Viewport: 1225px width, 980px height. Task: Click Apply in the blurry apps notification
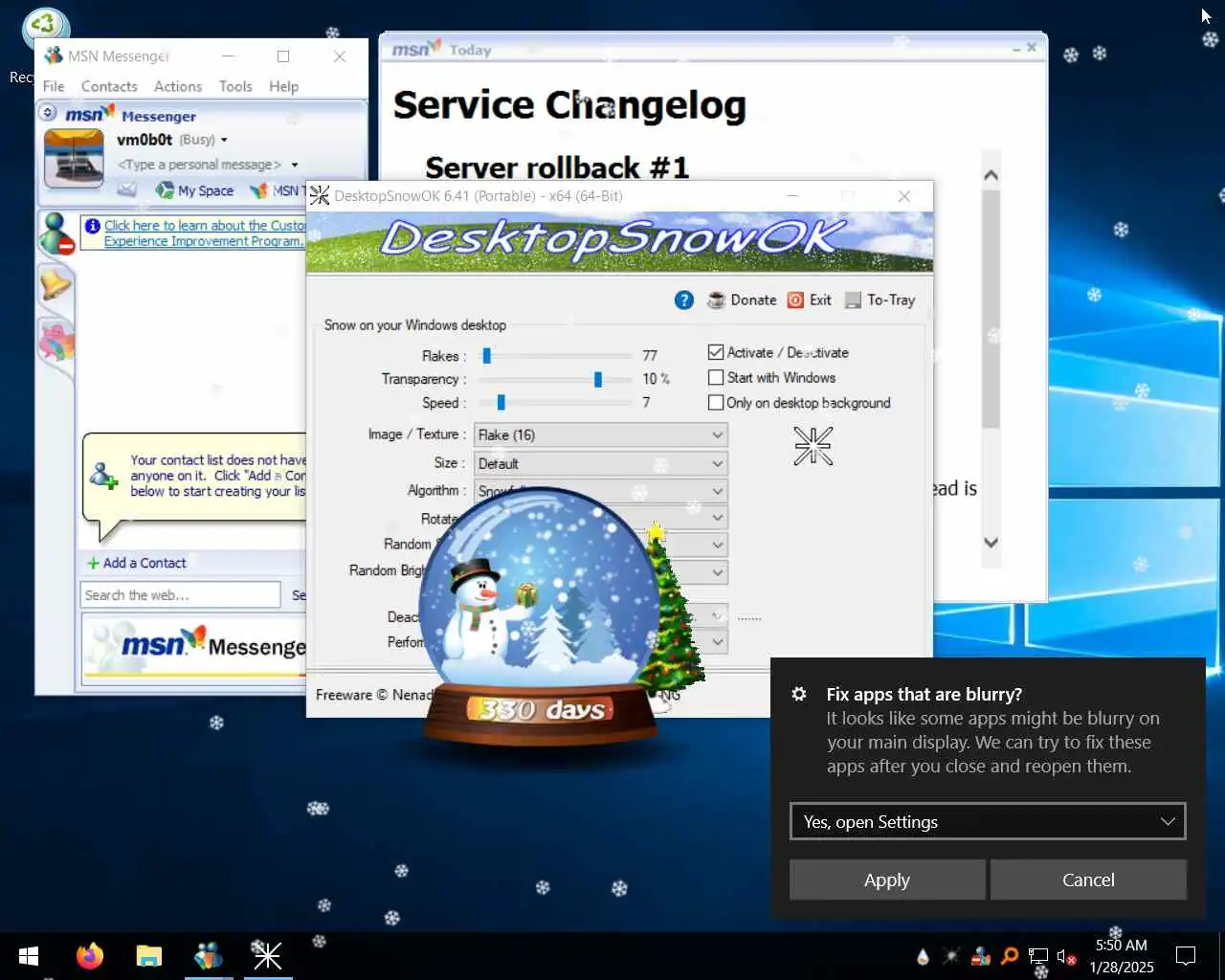tap(887, 880)
